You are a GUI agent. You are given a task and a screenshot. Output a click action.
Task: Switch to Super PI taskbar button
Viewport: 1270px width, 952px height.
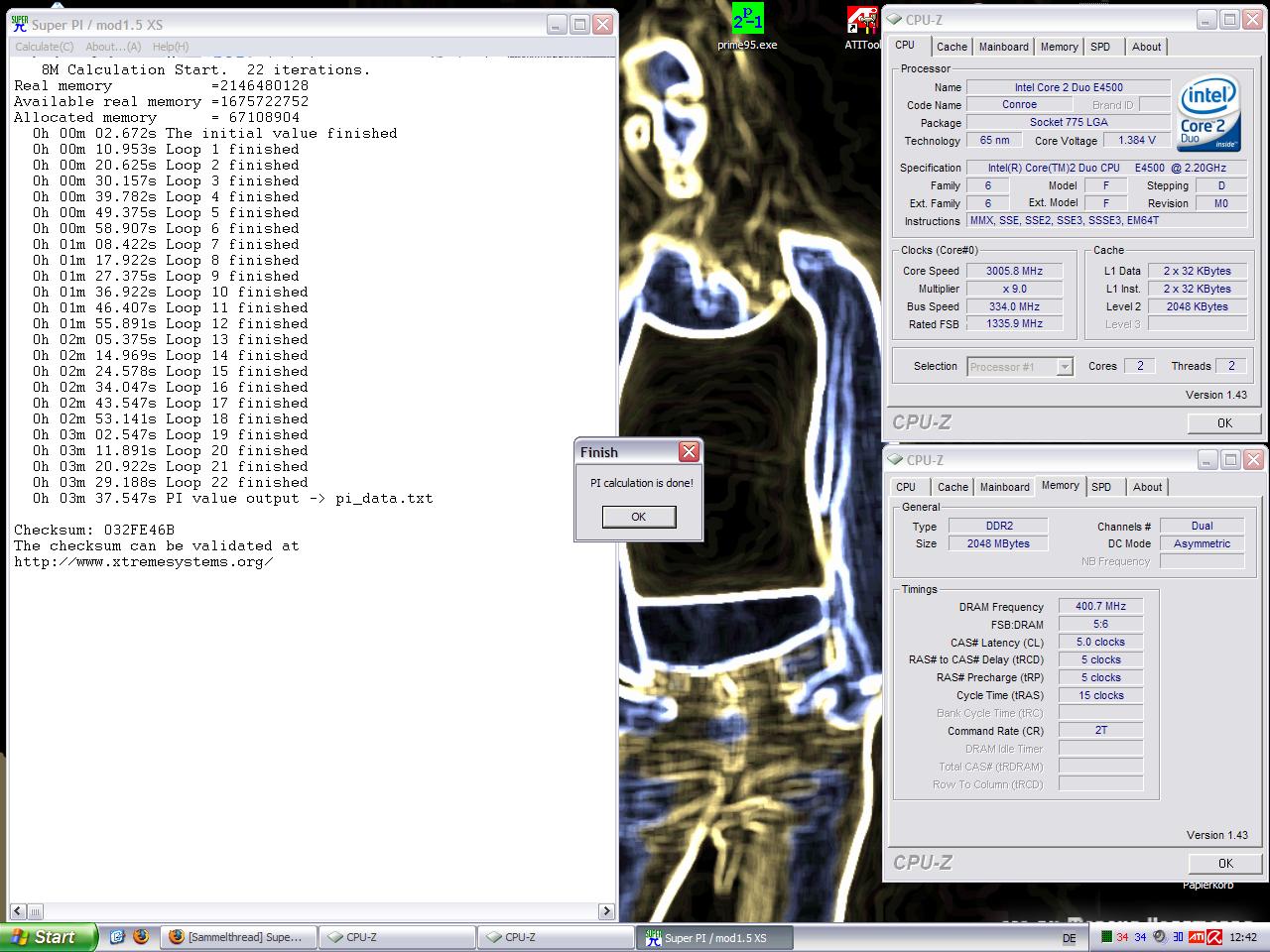(x=714, y=937)
